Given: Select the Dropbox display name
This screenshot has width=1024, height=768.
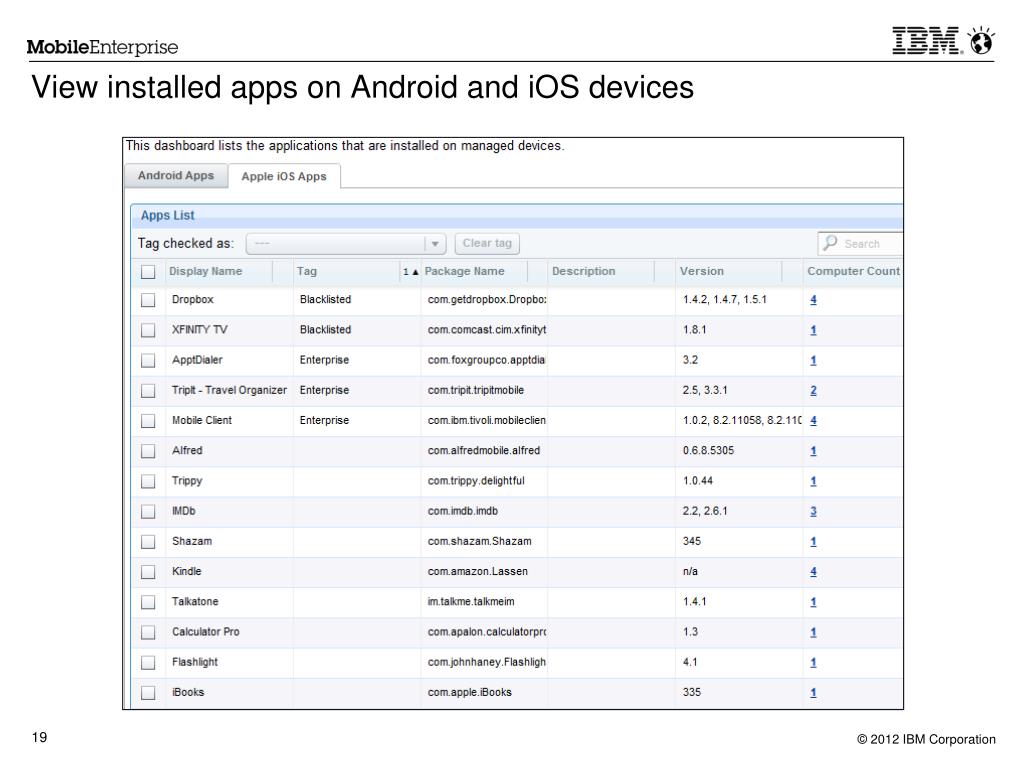Looking at the screenshot, I should [x=193, y=300].
